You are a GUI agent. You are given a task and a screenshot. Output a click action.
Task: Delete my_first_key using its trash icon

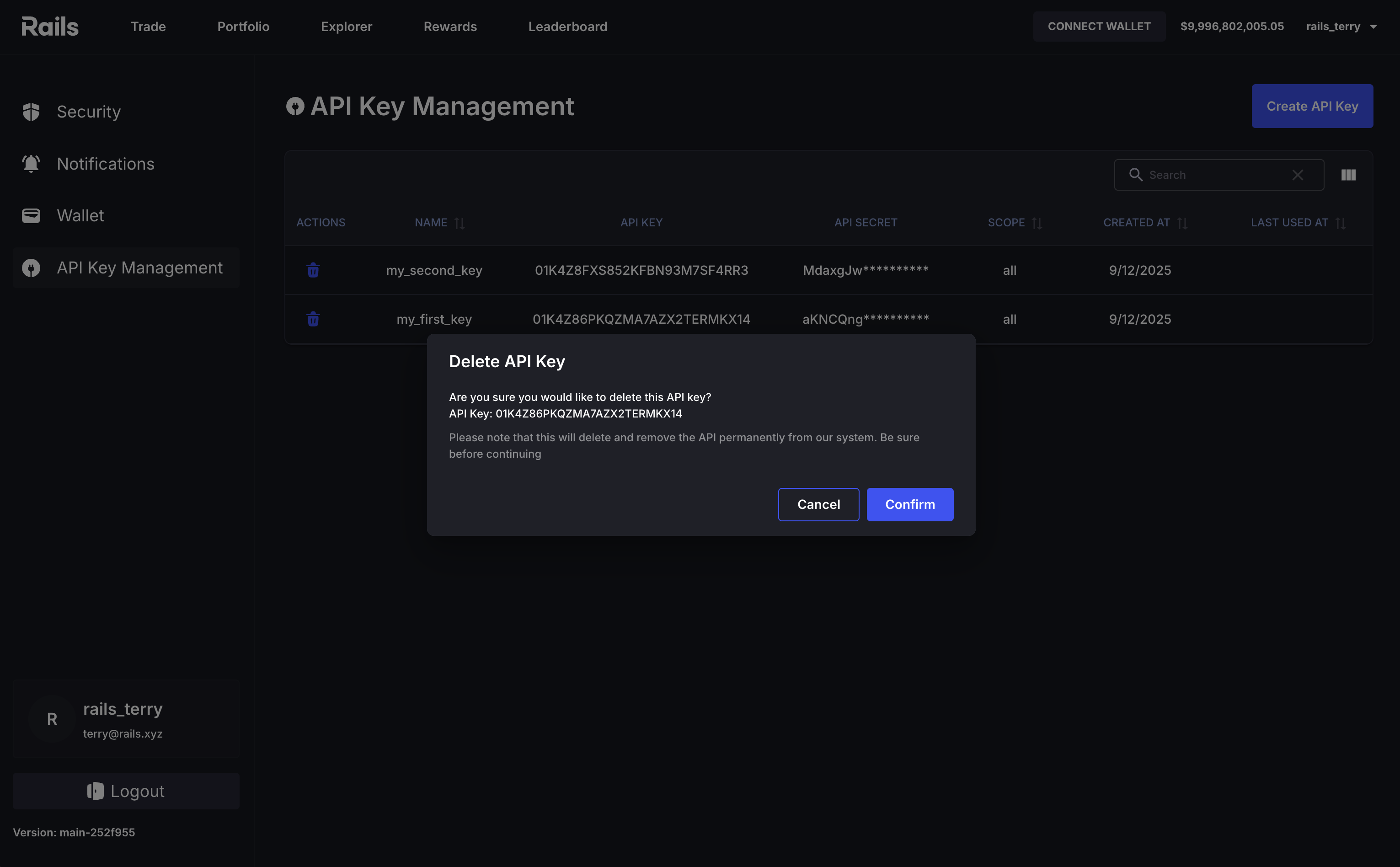point(312,319)
